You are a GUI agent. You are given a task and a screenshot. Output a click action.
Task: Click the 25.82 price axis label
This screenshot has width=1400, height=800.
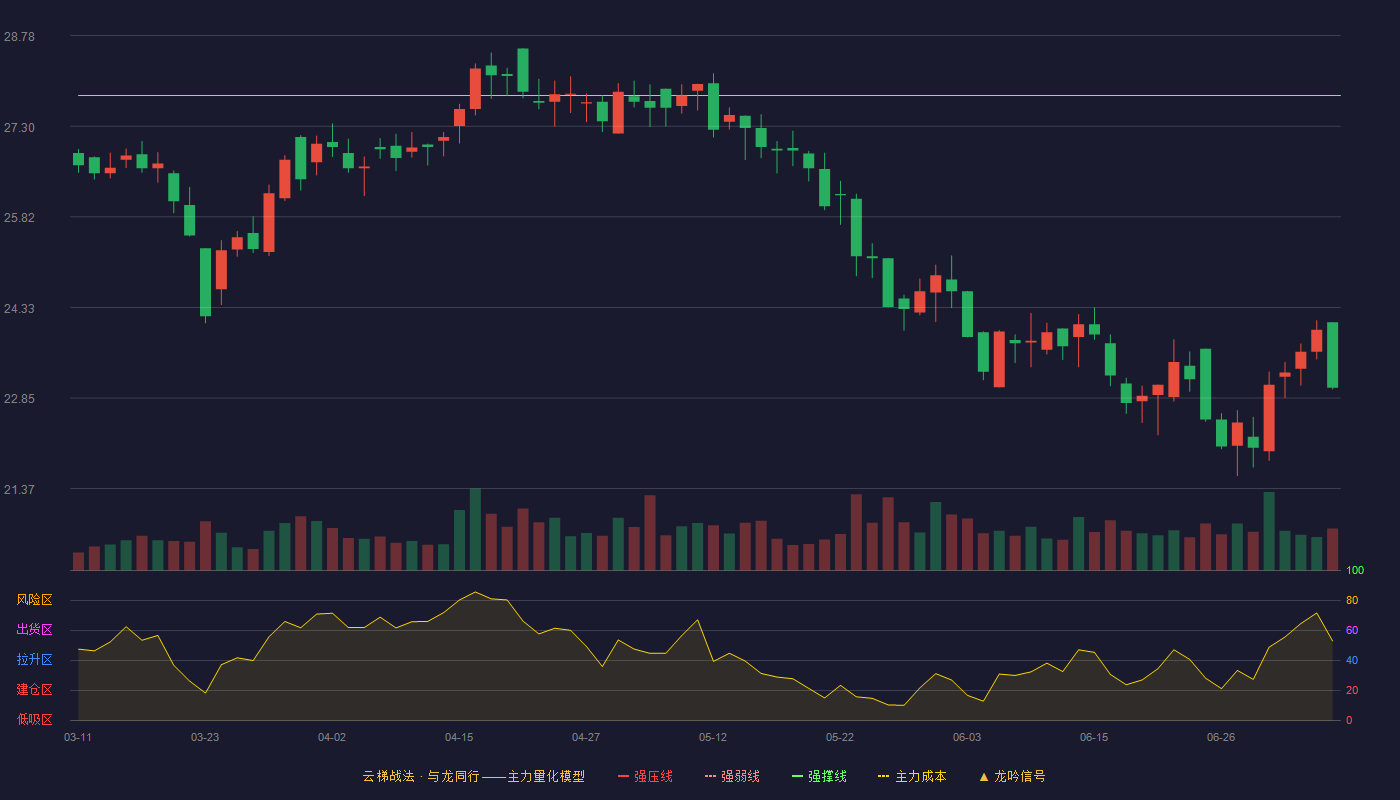(19, 218)
